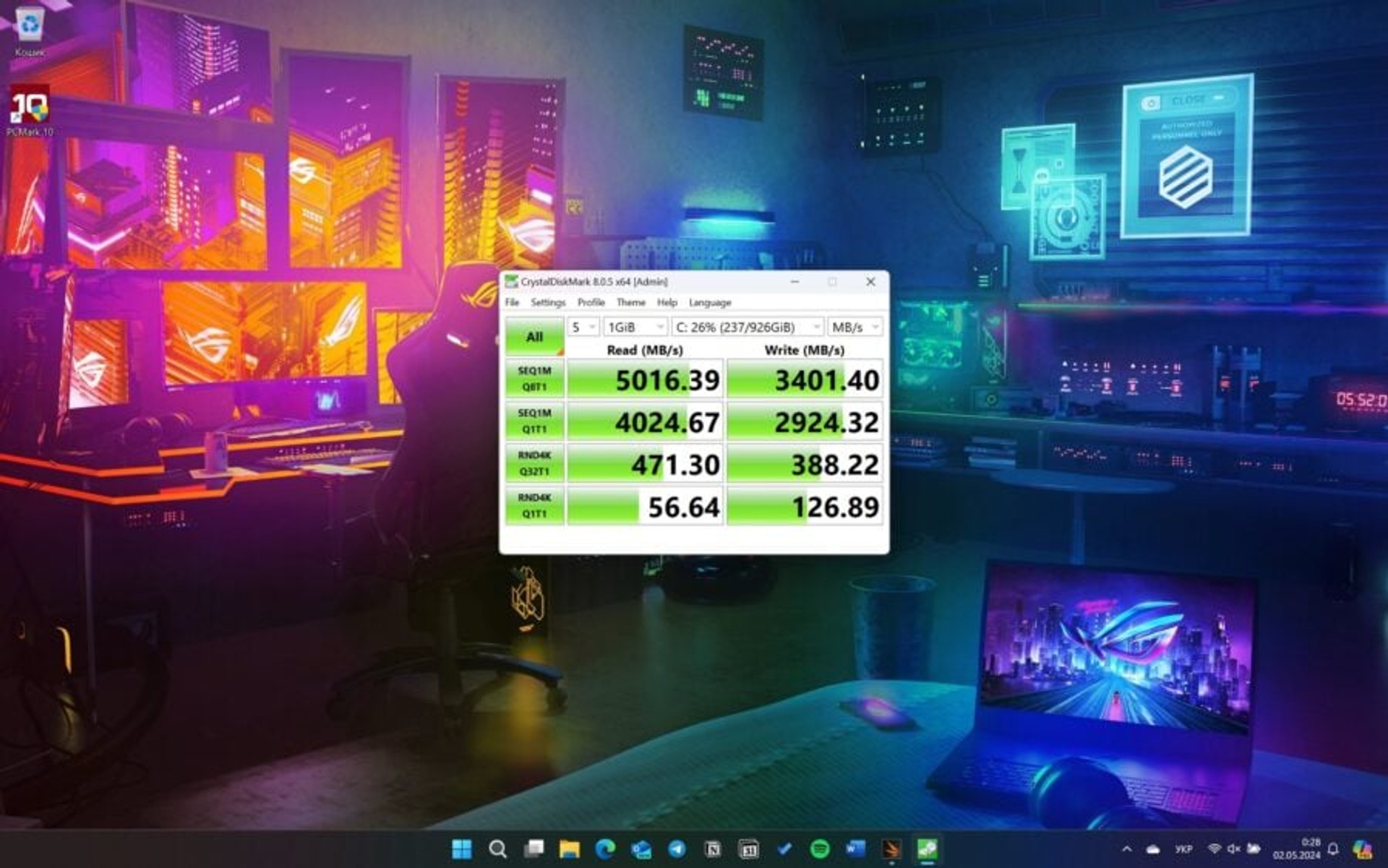
Task: Click the 471.30 read result
Action: click(645, 463)
